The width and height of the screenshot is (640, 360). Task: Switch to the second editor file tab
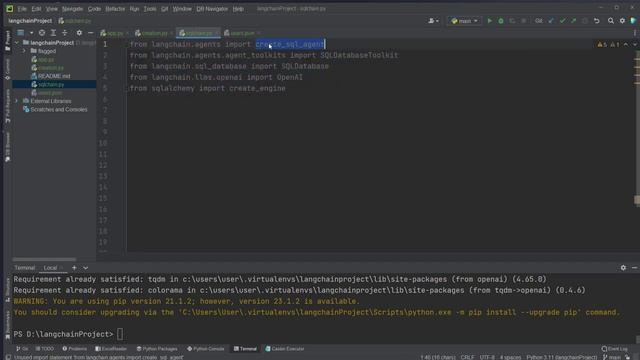pos(154,33)
